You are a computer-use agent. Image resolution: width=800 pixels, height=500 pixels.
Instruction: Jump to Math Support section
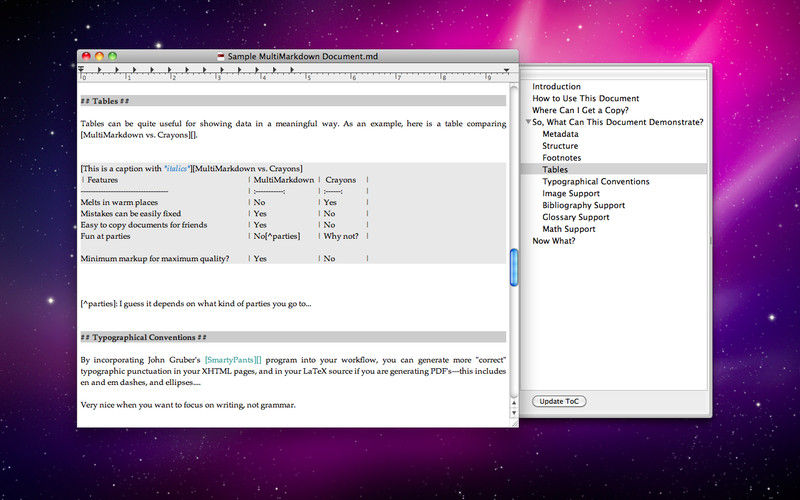coord(568,229)
